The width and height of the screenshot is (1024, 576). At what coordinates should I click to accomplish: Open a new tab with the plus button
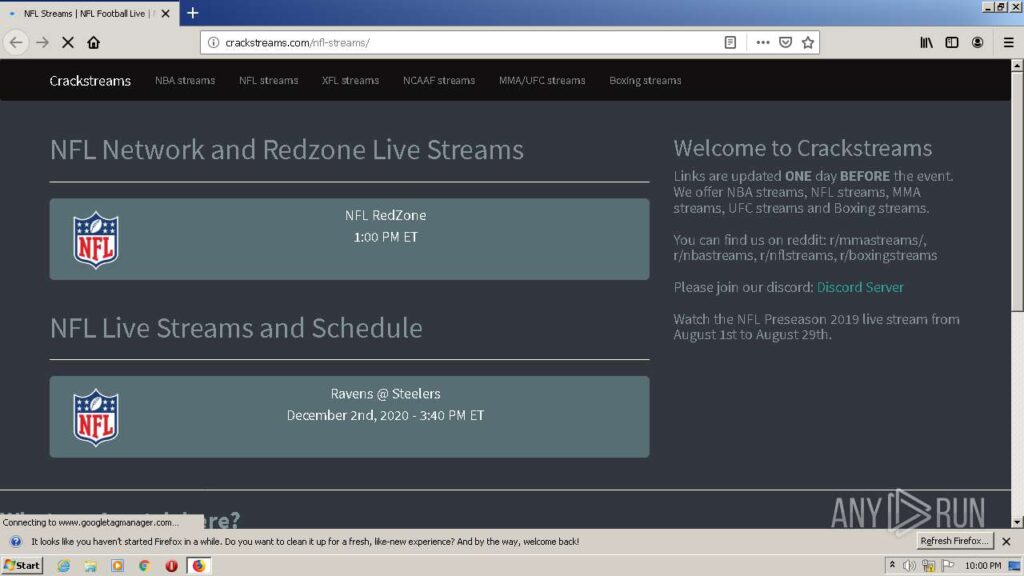193,13
